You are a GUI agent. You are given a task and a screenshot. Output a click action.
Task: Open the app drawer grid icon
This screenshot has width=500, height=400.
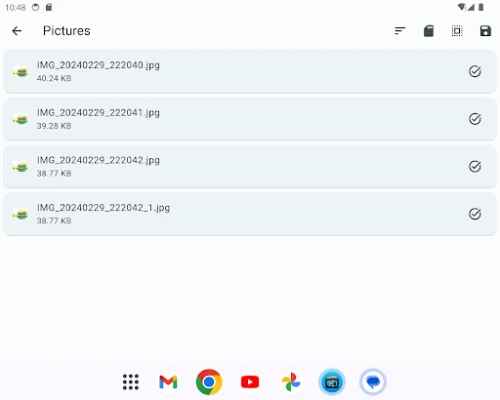[x=131, y=382]
